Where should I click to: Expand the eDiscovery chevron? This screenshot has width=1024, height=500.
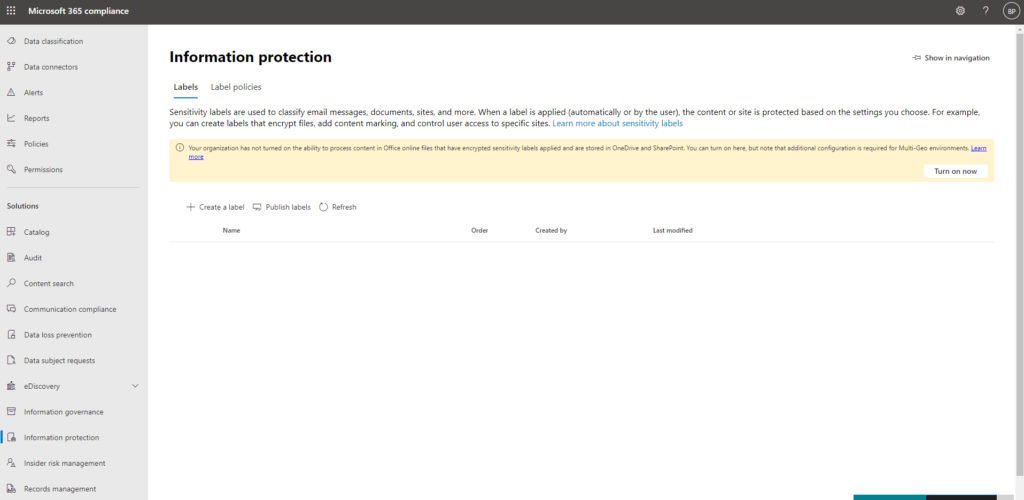(x=135, y=386)
